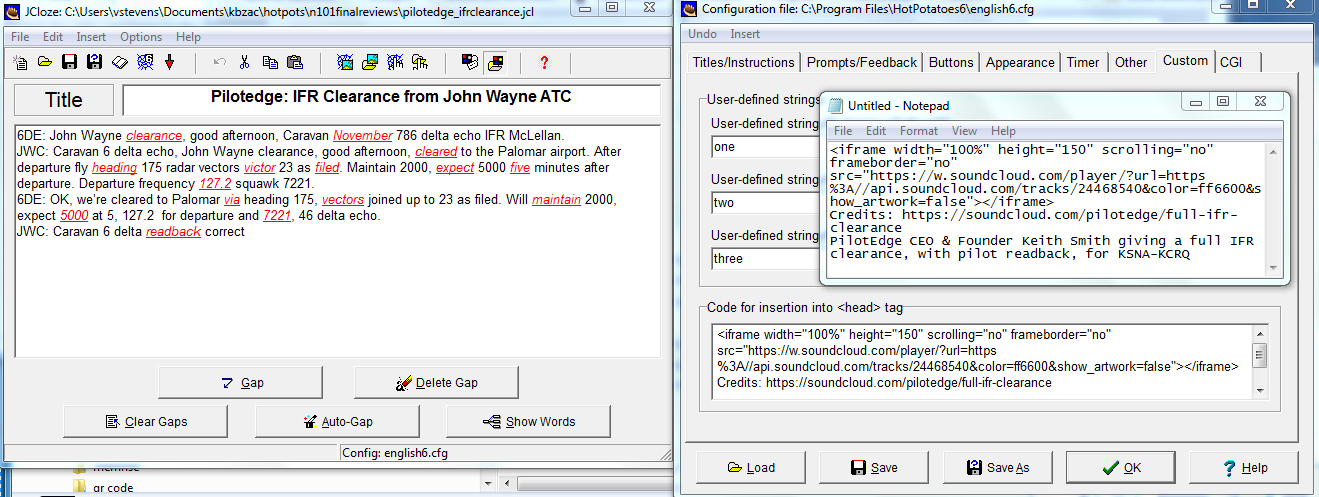Click Insert web link icon
Image resolution: width=1319 pixels, height=497 pixels.
pyautogui.click(x=395, y=63)
